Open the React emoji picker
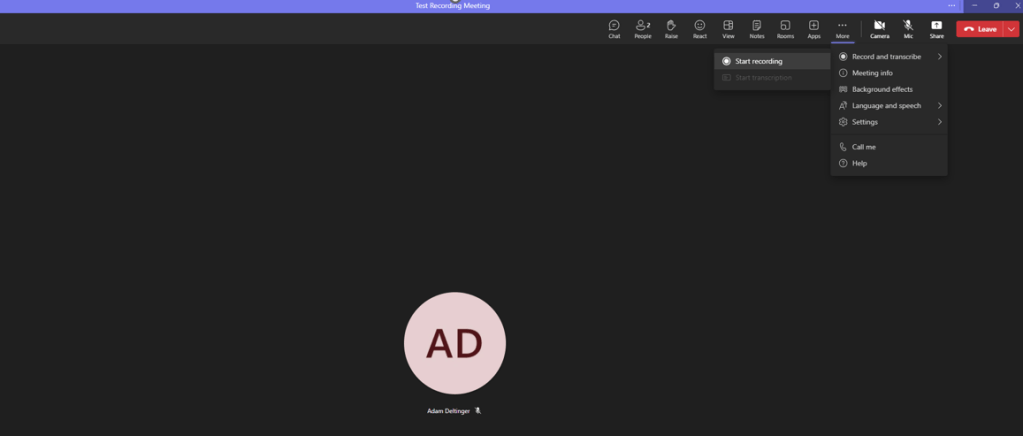Screen dimensions: 1023x436 (x=700, y=29)
